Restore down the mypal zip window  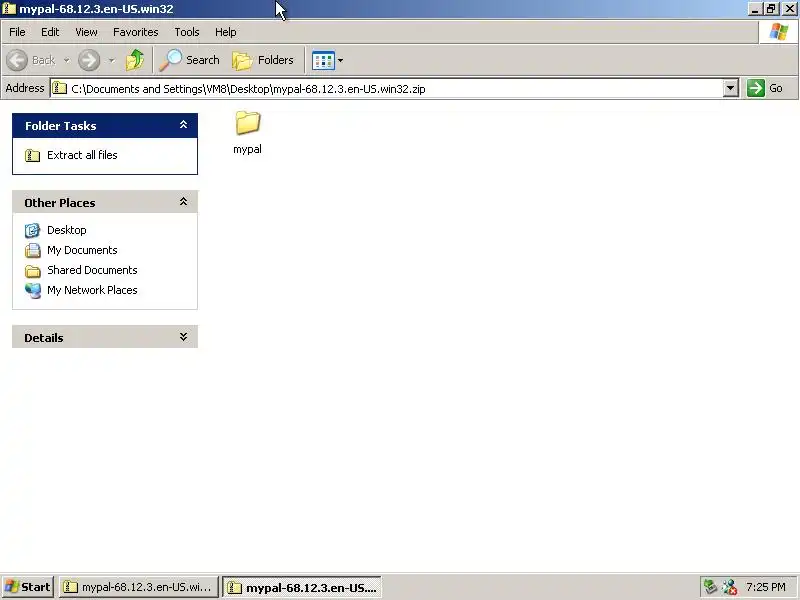click(x=771, y=9)
